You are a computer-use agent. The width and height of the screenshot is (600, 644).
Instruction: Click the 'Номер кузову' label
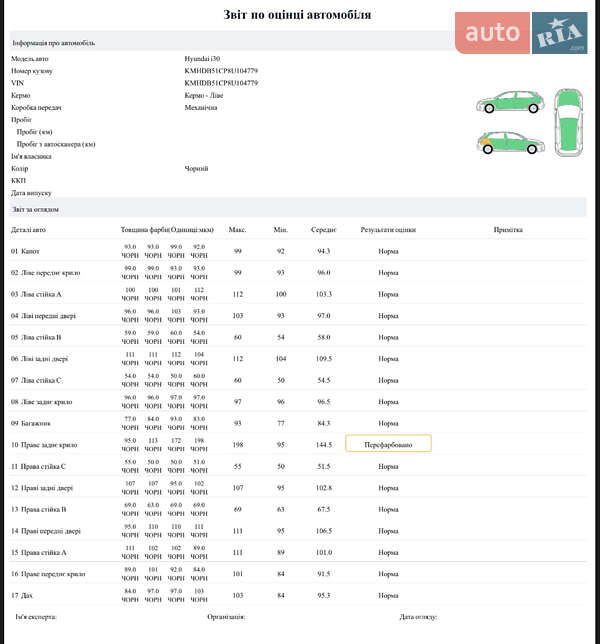pyautogui.click(x=32, y=71)
